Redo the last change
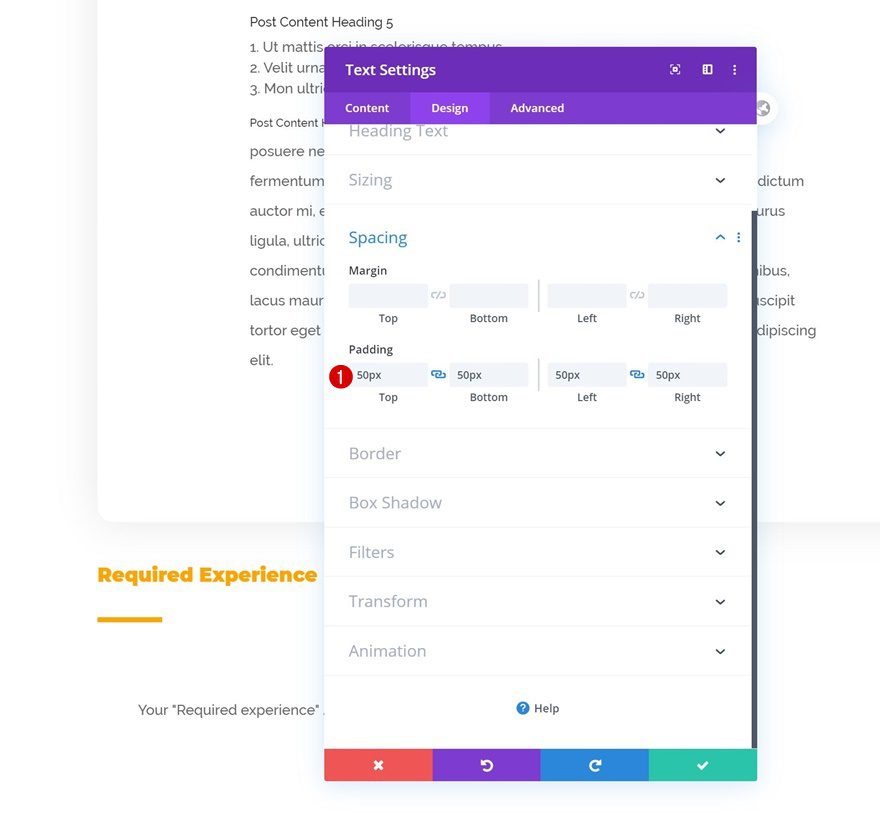The width and height of the screenshot is (880, 827). (594, 764)
